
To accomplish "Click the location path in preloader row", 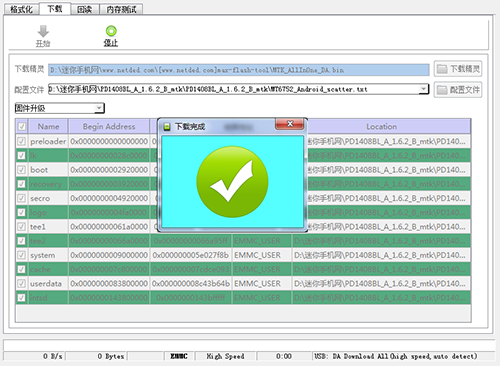I will (x=388, y=141).
